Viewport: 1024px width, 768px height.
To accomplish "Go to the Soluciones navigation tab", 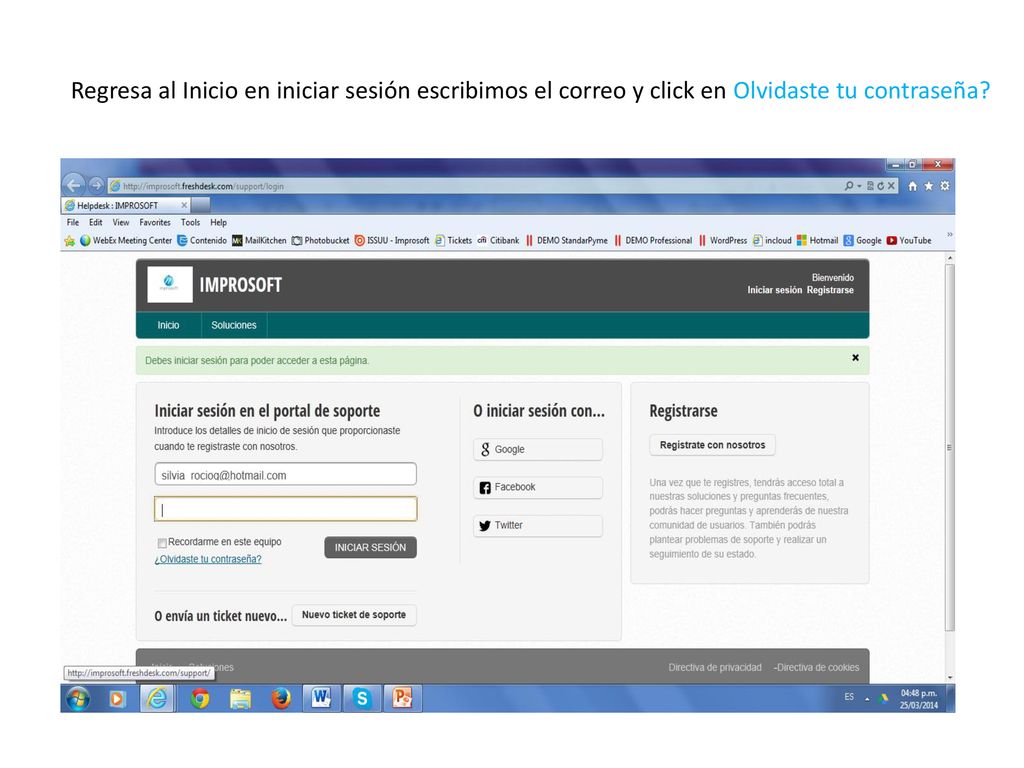I will point(234,325).
